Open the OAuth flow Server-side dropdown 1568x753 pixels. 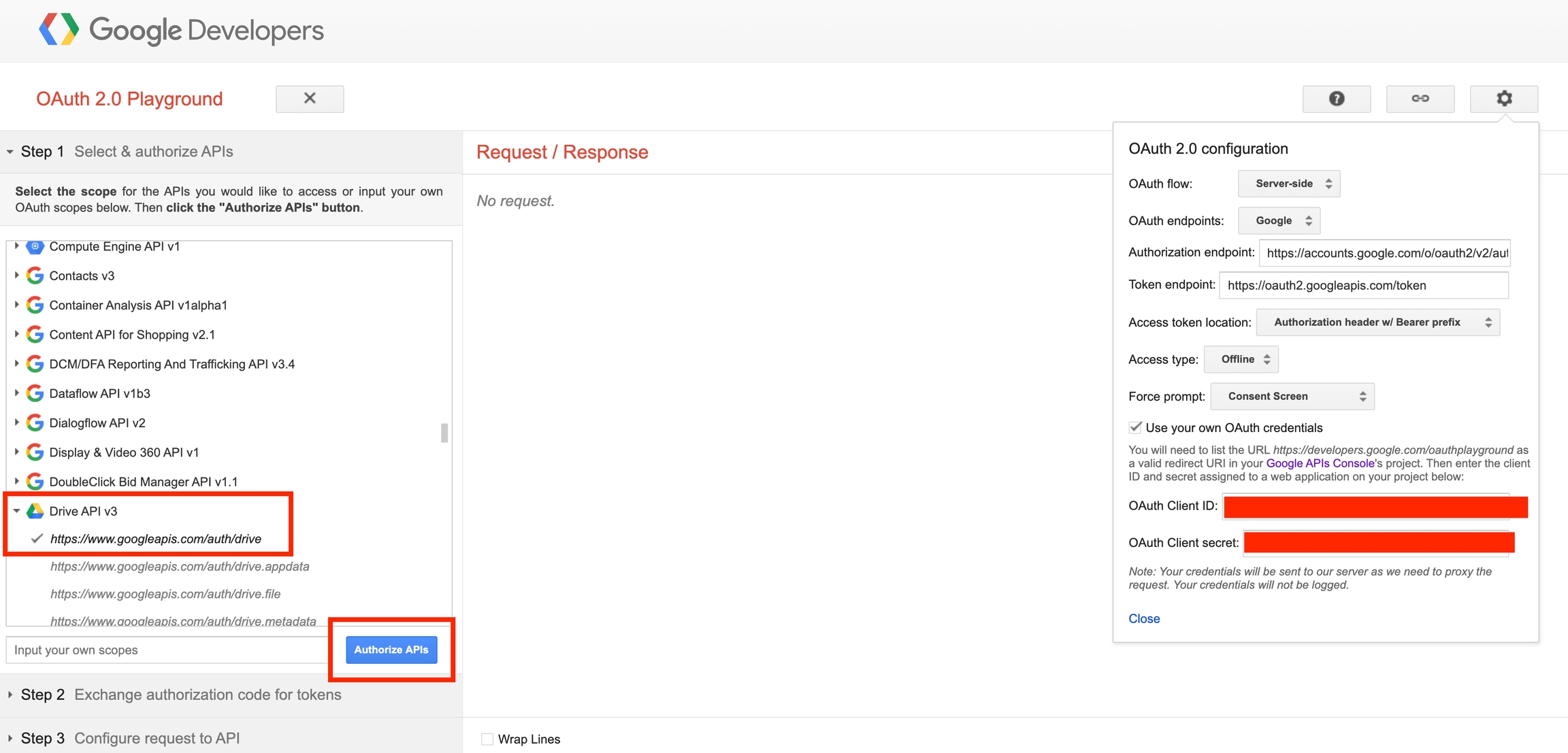point(1288,184)
